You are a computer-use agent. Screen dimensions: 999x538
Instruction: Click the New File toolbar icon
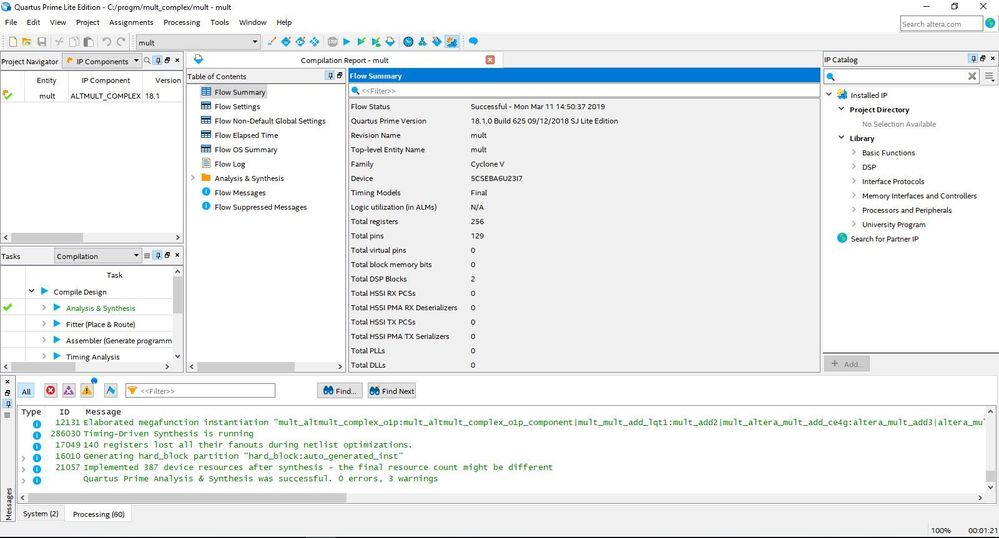12,42
